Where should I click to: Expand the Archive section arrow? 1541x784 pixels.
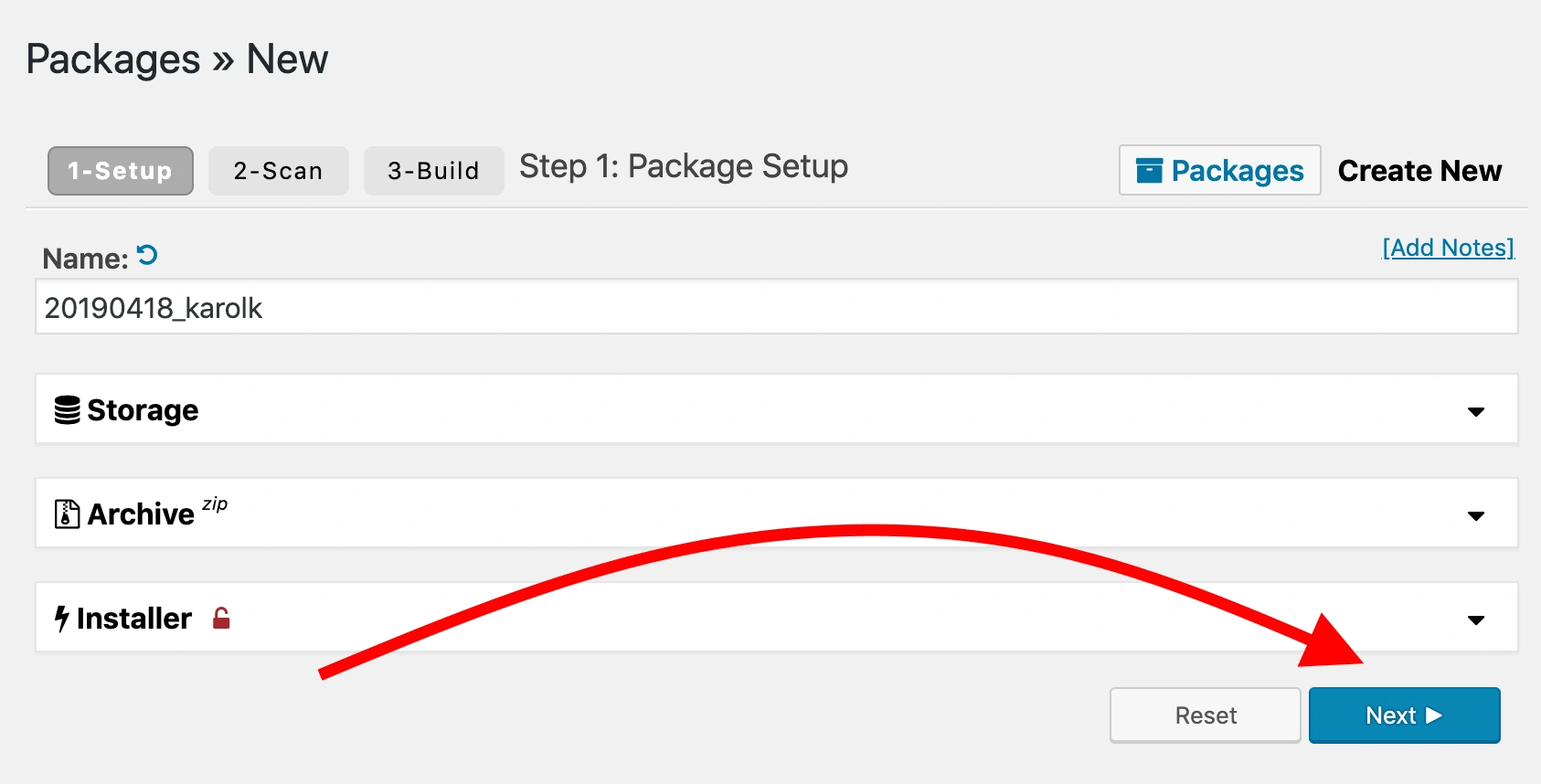[x=1475, y=515]
